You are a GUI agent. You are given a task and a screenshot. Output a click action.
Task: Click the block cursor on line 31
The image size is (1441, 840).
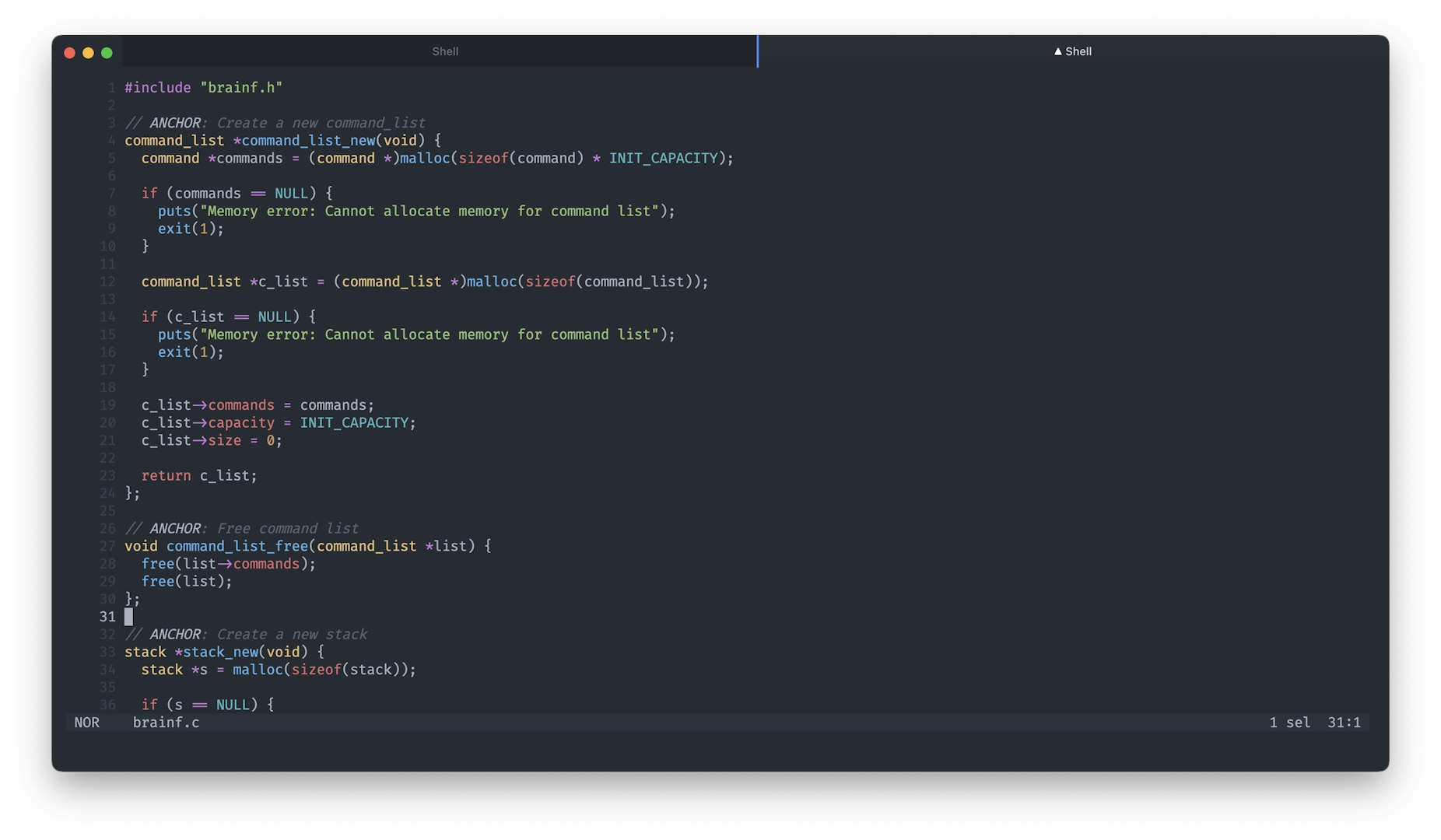pyautogui.click(x=128, y=617)
